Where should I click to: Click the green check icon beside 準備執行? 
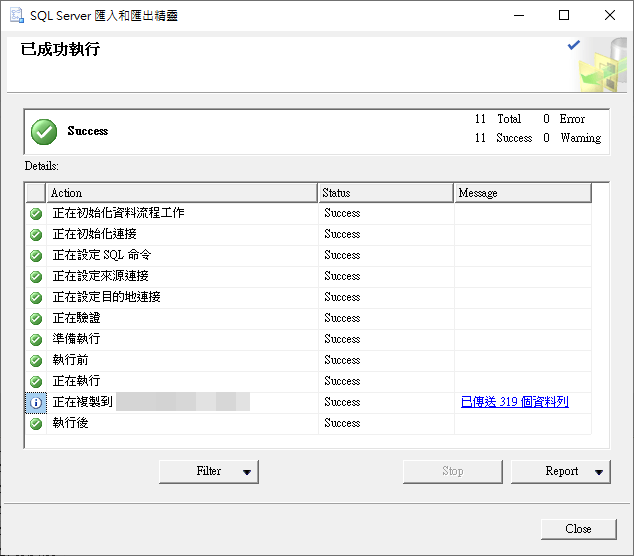pyautogui.click(x=36, y=339)
